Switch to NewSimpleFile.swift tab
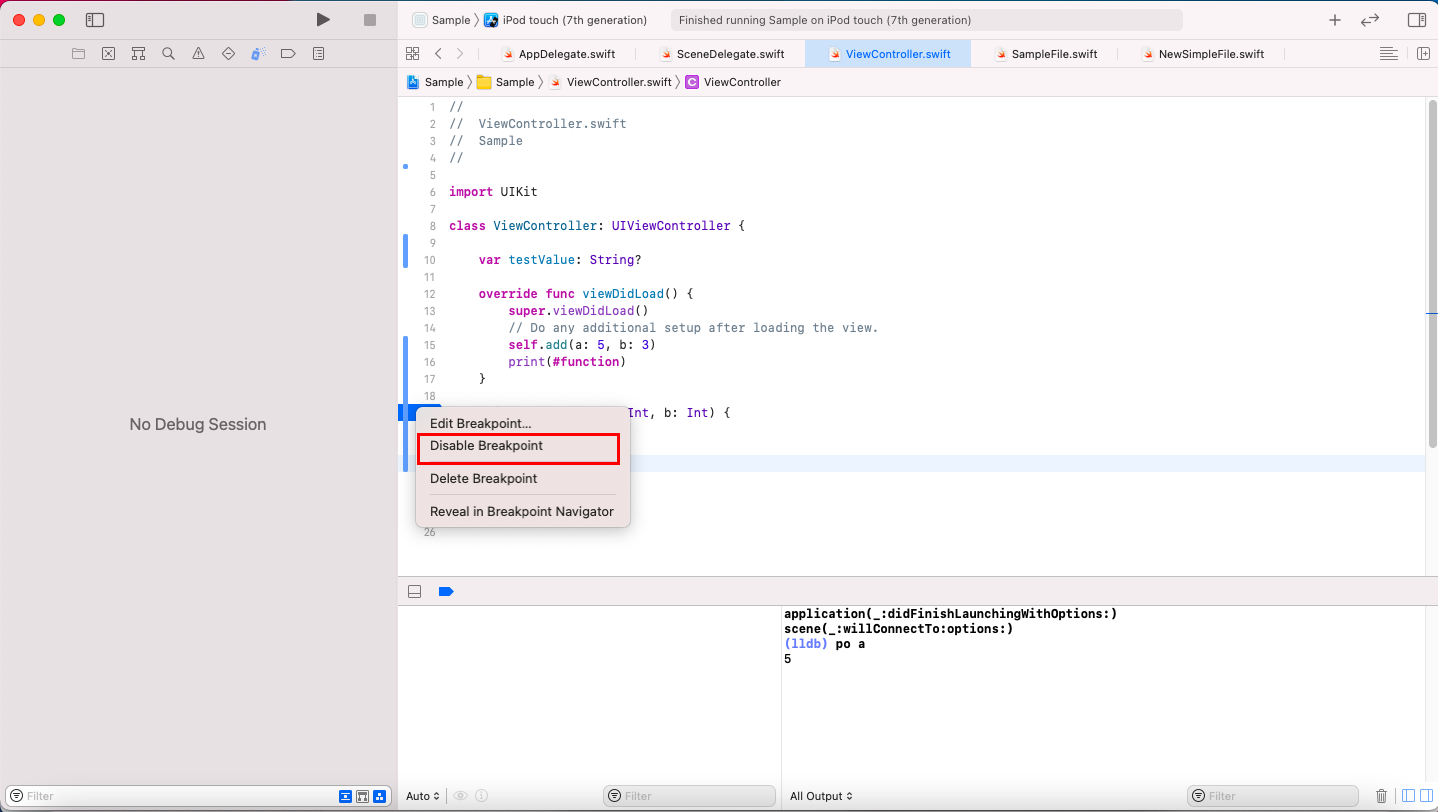Screen dimensions: 1438x812 (x=1202, y=54)
